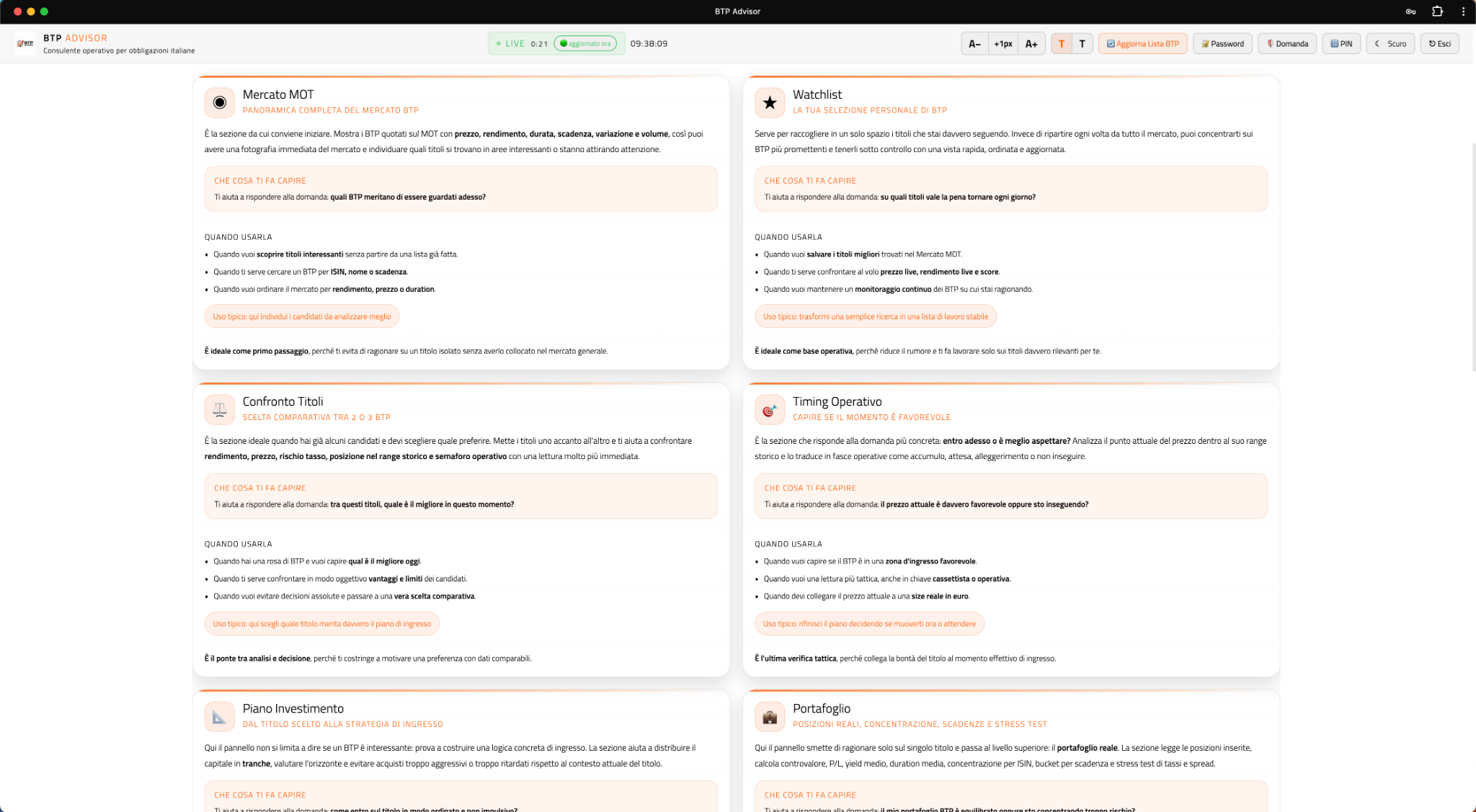Click the Portafoglio briefcase icon
1476x812 pixels.
770,716
